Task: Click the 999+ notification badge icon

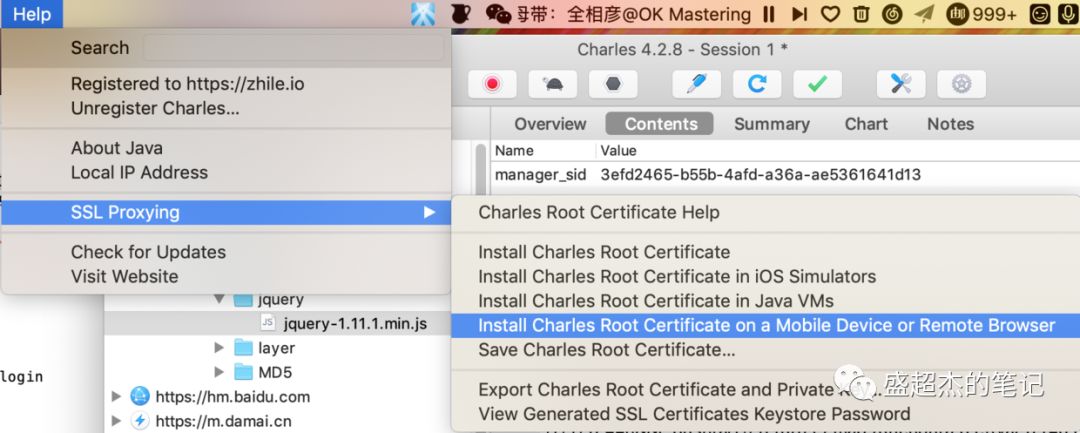Action: pos(982,14)
